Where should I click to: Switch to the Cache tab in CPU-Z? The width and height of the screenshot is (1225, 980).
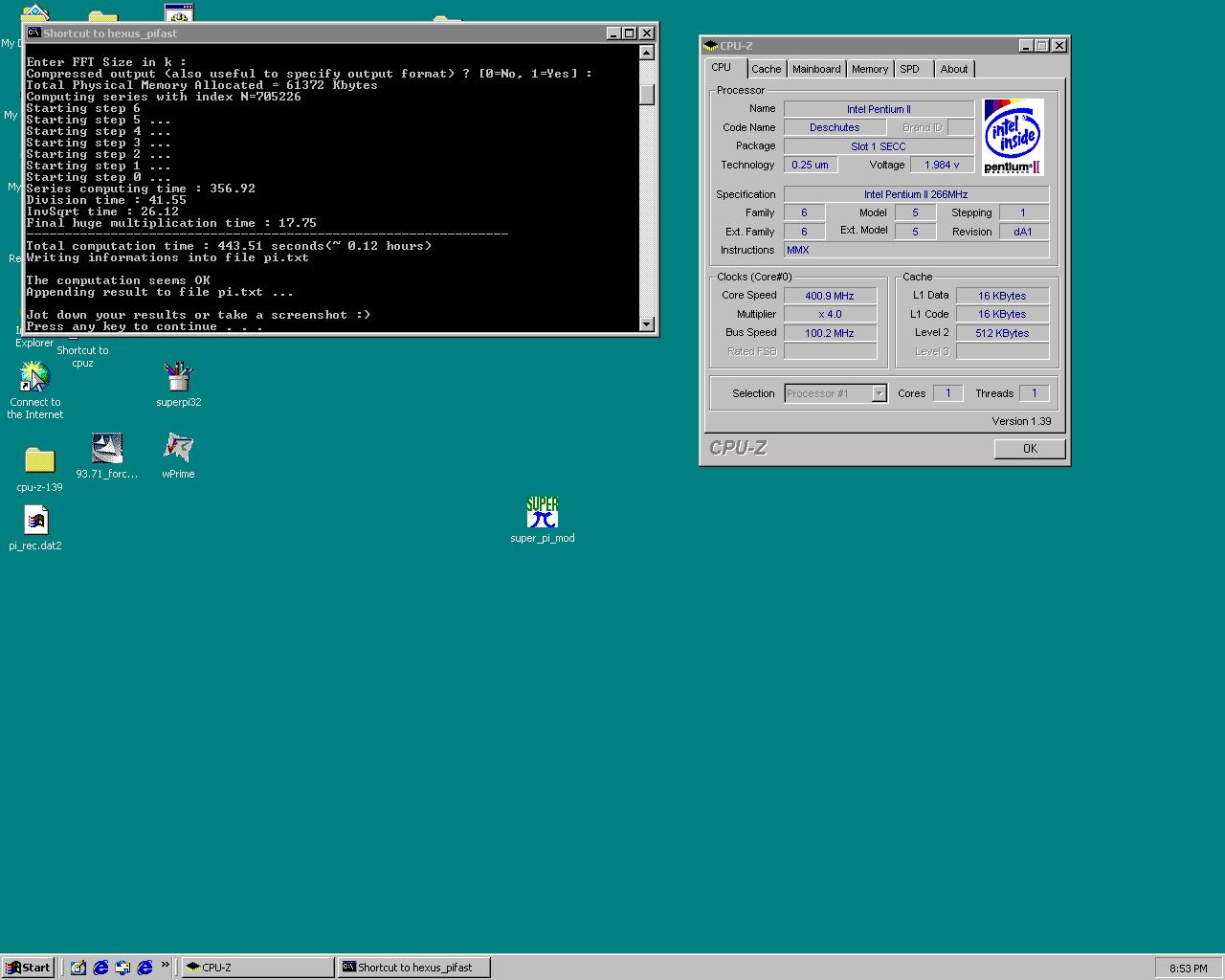[766, 69]
